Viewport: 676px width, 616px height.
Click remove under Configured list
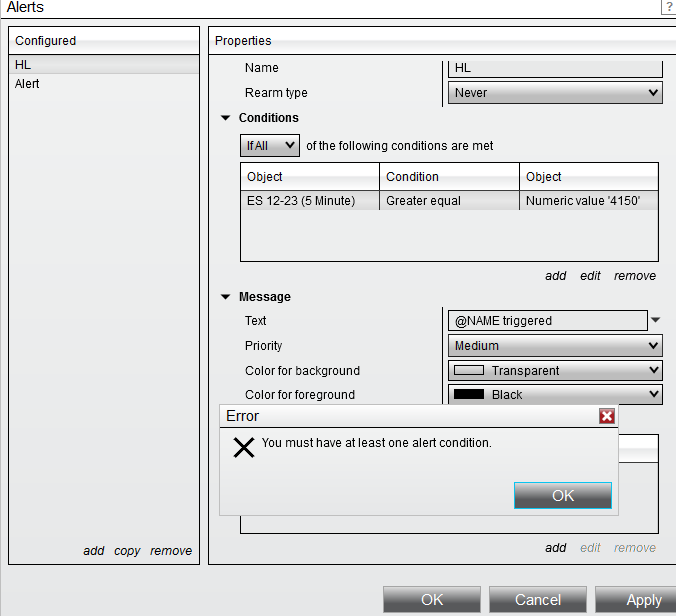pos(171,550)
